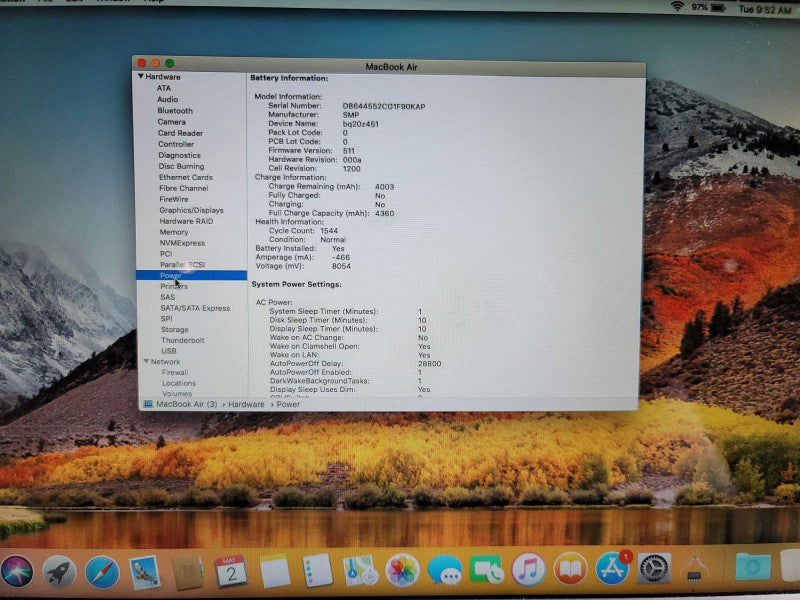Viewport: 800px width, 600px height.
Task: Select Firewall under Network
Action: pos(175,372)
